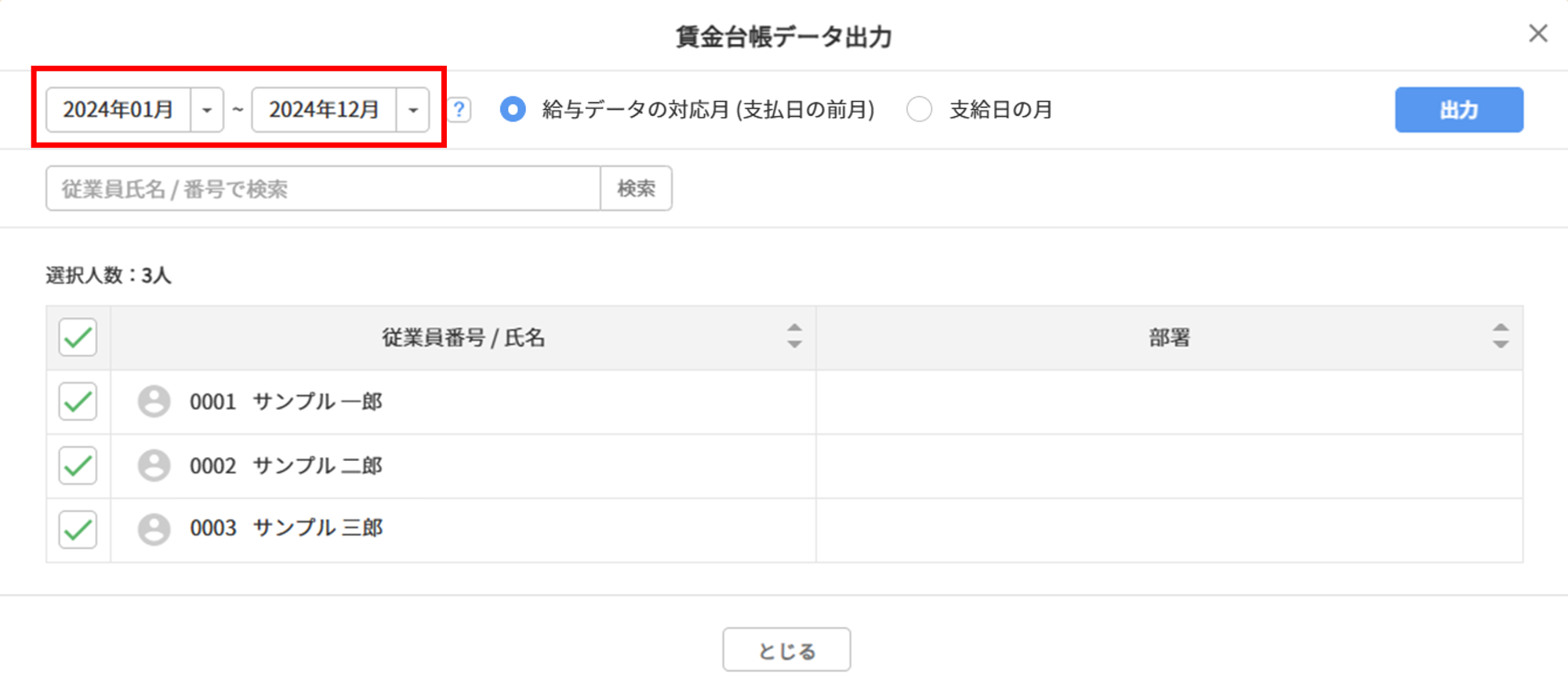Open the 2024年12月 end month dropdown arrow
Image resolution: width=1568 pixels, height=700 pixels.
pos(413,110)
